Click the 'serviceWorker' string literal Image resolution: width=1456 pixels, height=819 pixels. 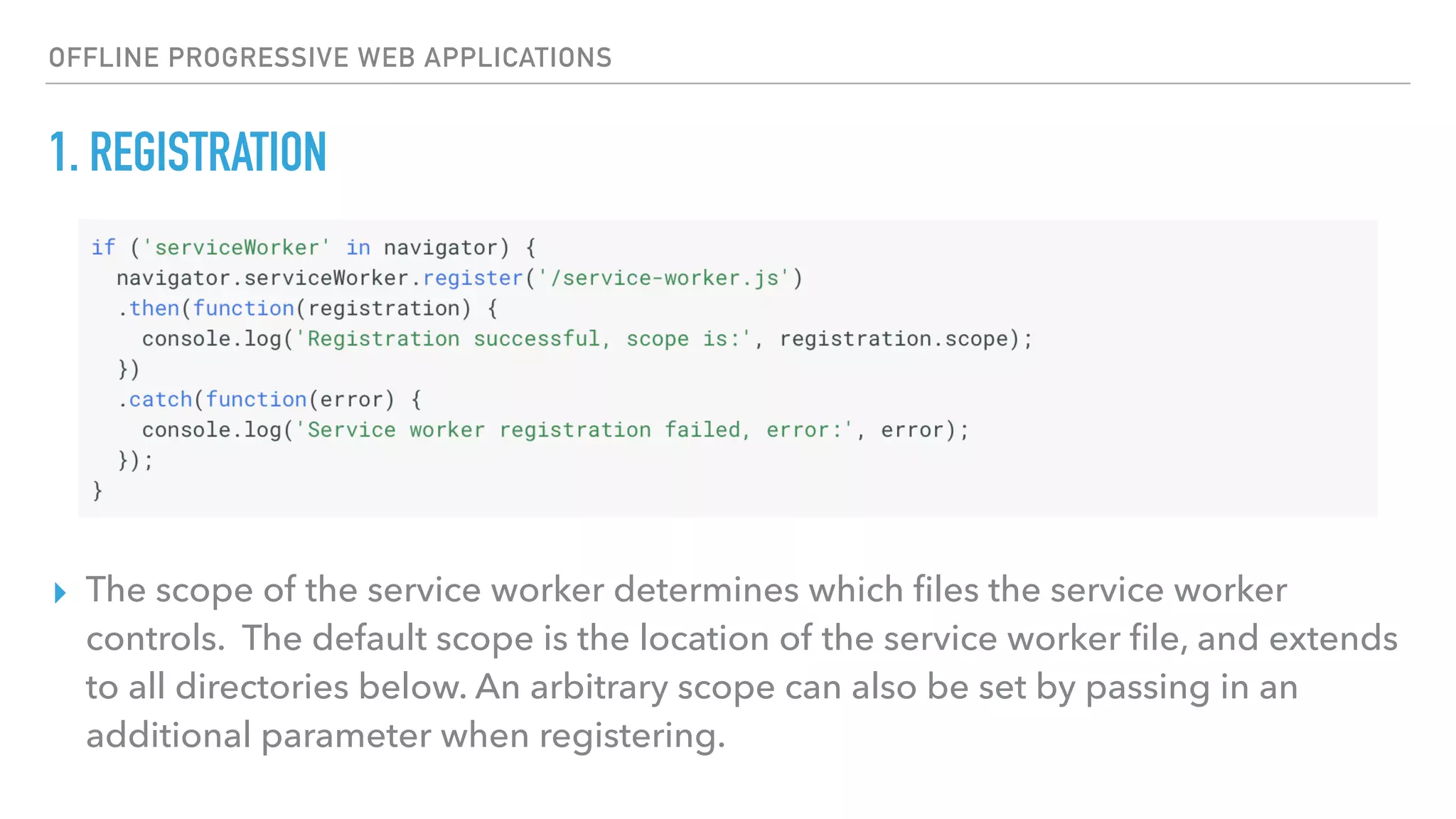pos(237,247)
